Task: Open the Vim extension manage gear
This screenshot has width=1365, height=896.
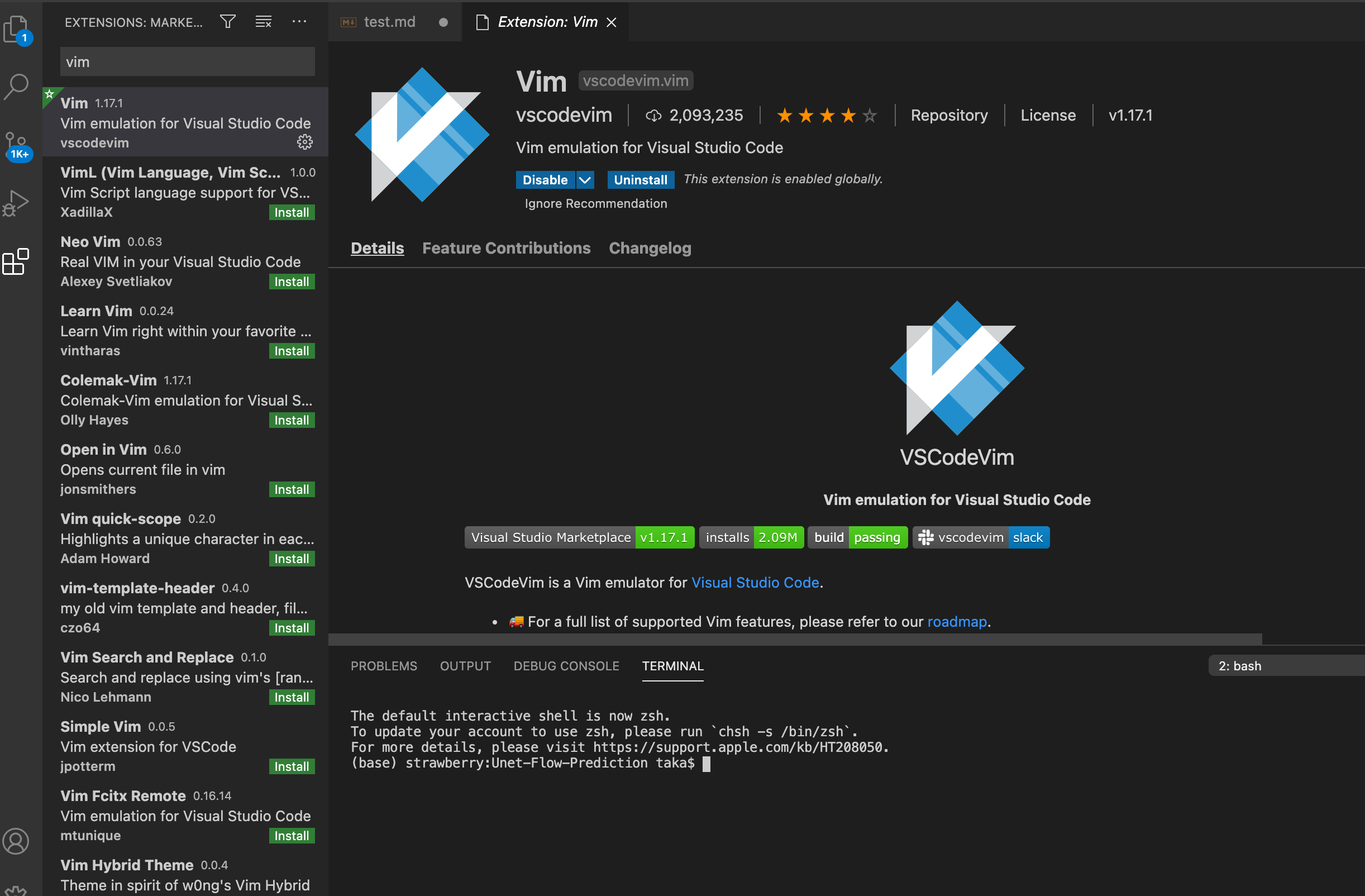Action: [x=304, y=142]
